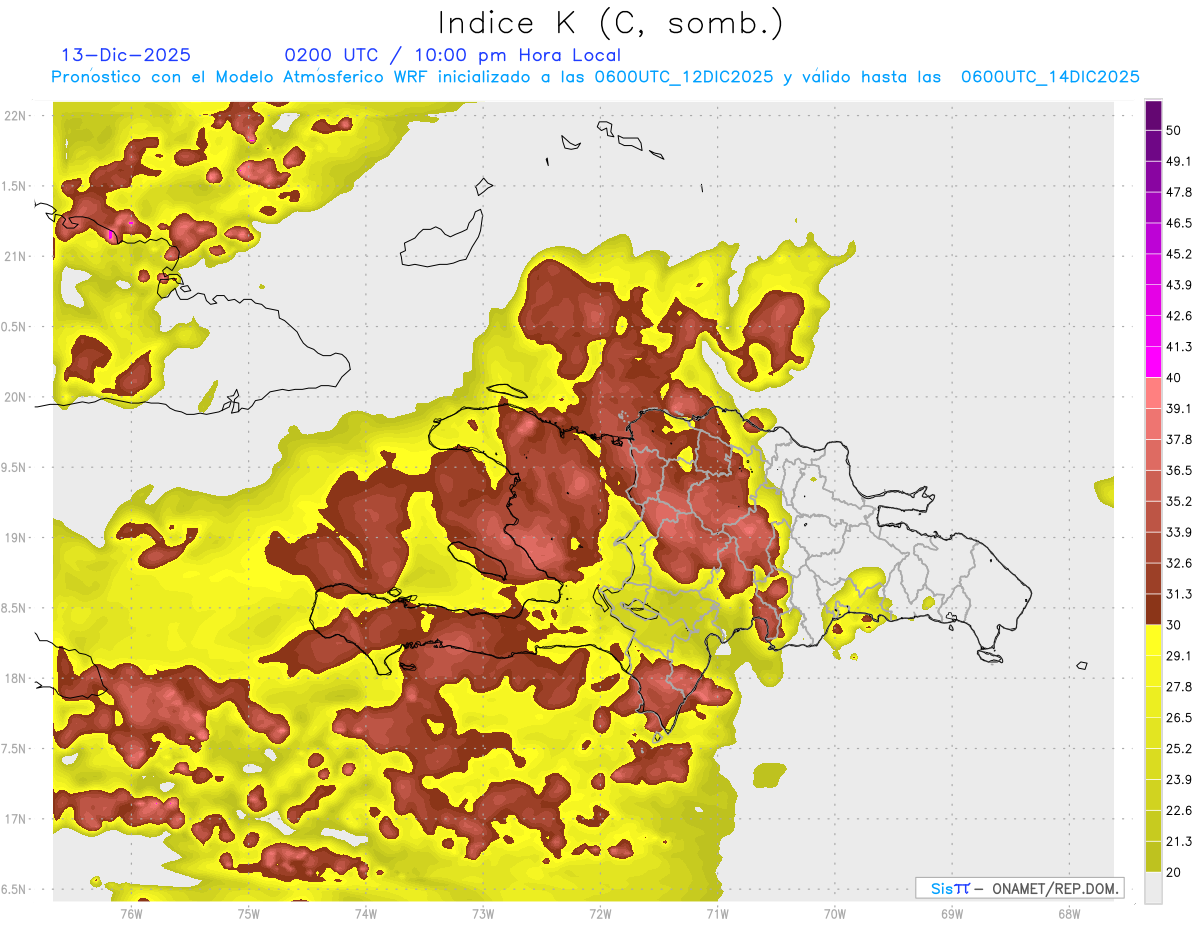
Task: Select the 20 label on the color scale
Action: (1173, 871)
